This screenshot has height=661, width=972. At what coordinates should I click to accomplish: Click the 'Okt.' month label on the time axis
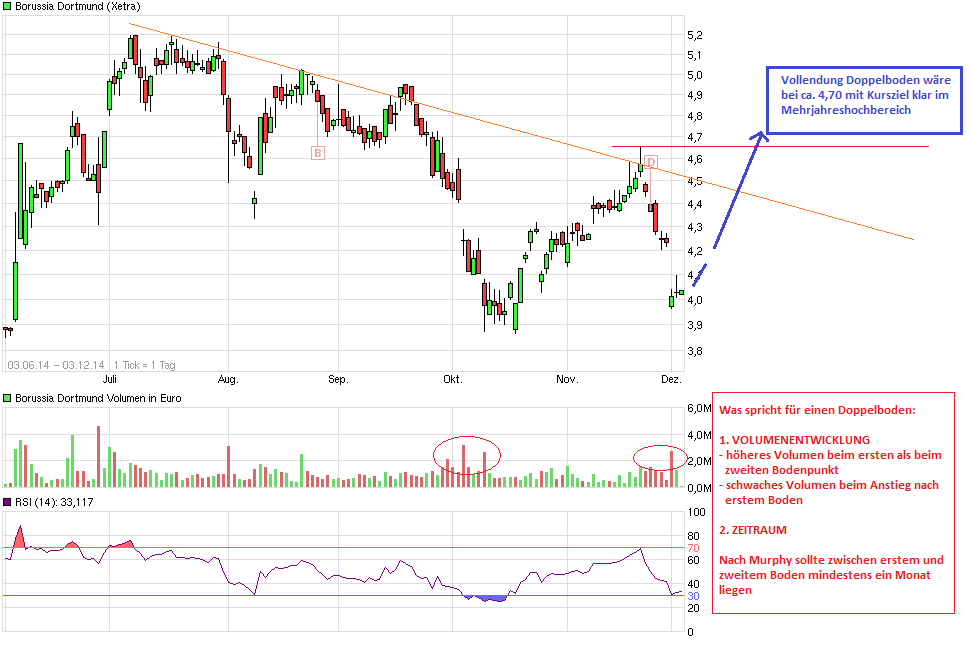point(453,379)
